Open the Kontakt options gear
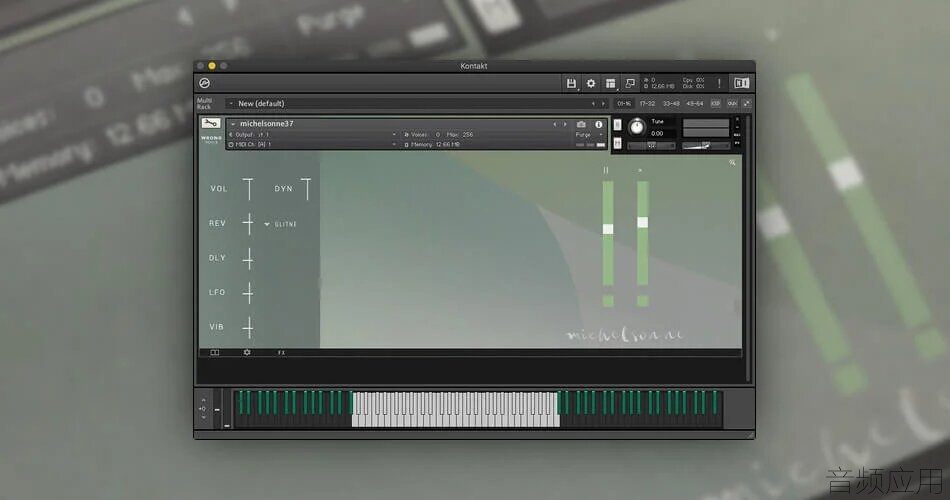Image resolution: width=950 pixels, height=500 pixels. [x=591, y=84]
